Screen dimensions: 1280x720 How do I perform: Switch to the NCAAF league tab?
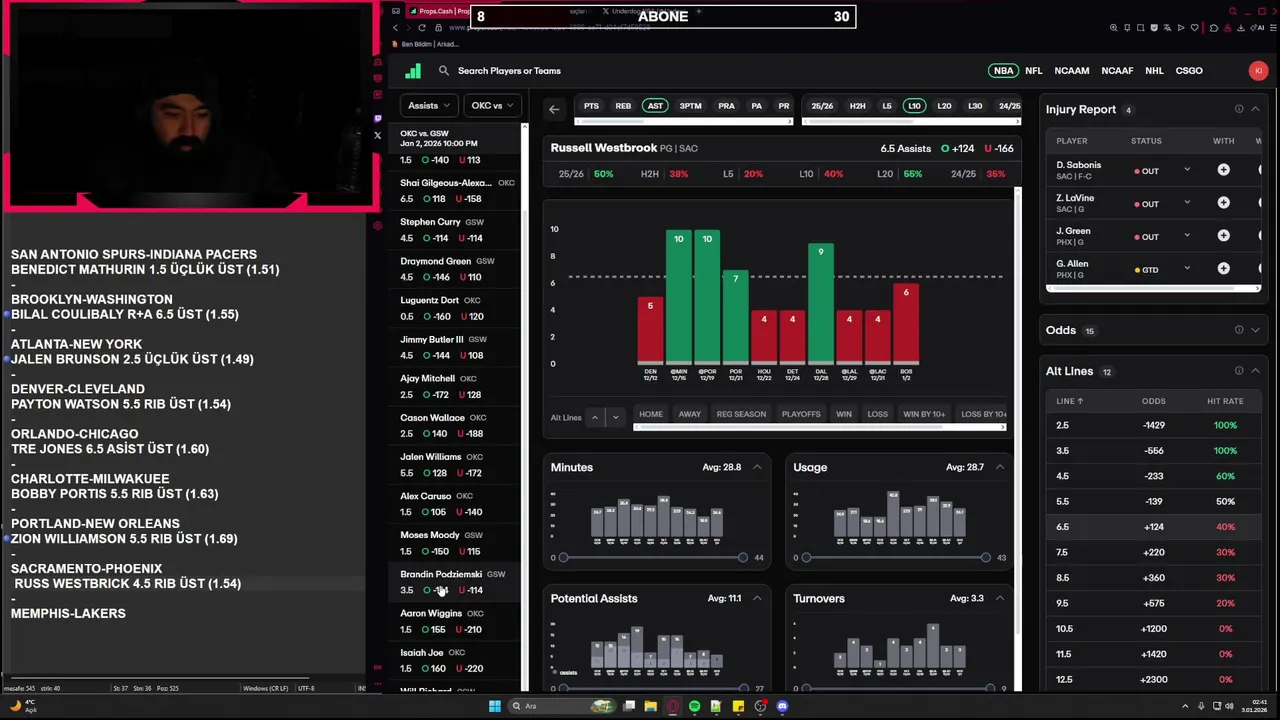[x=1117, y=71]
